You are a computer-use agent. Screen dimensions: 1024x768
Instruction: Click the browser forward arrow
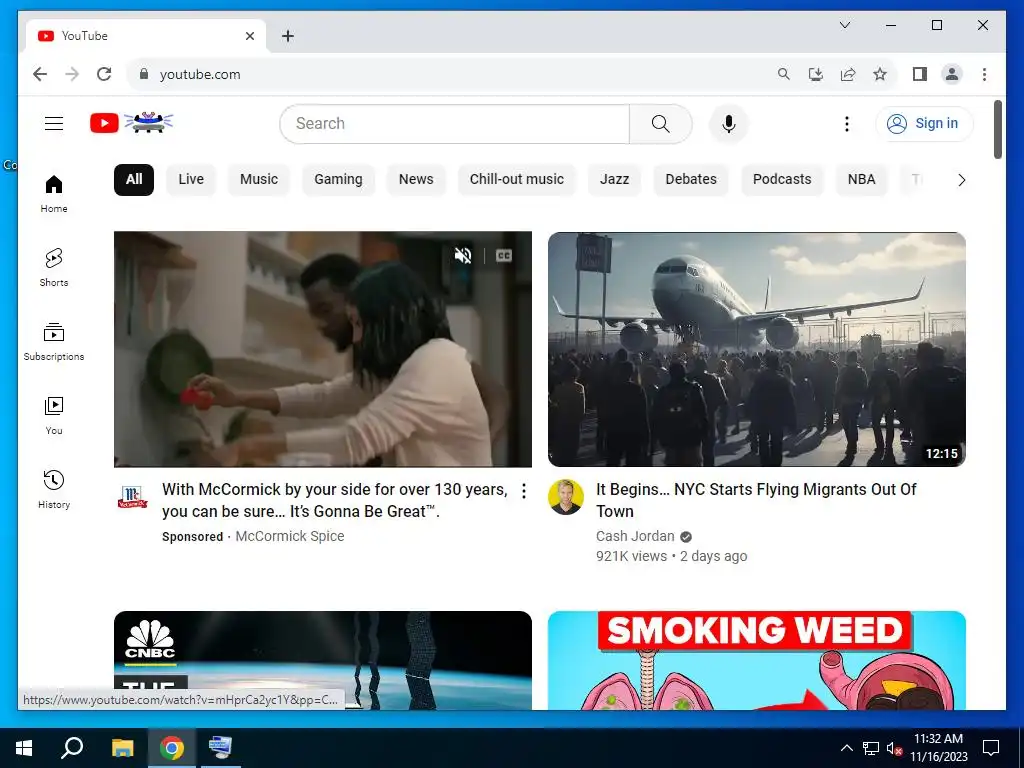(72, 74)
